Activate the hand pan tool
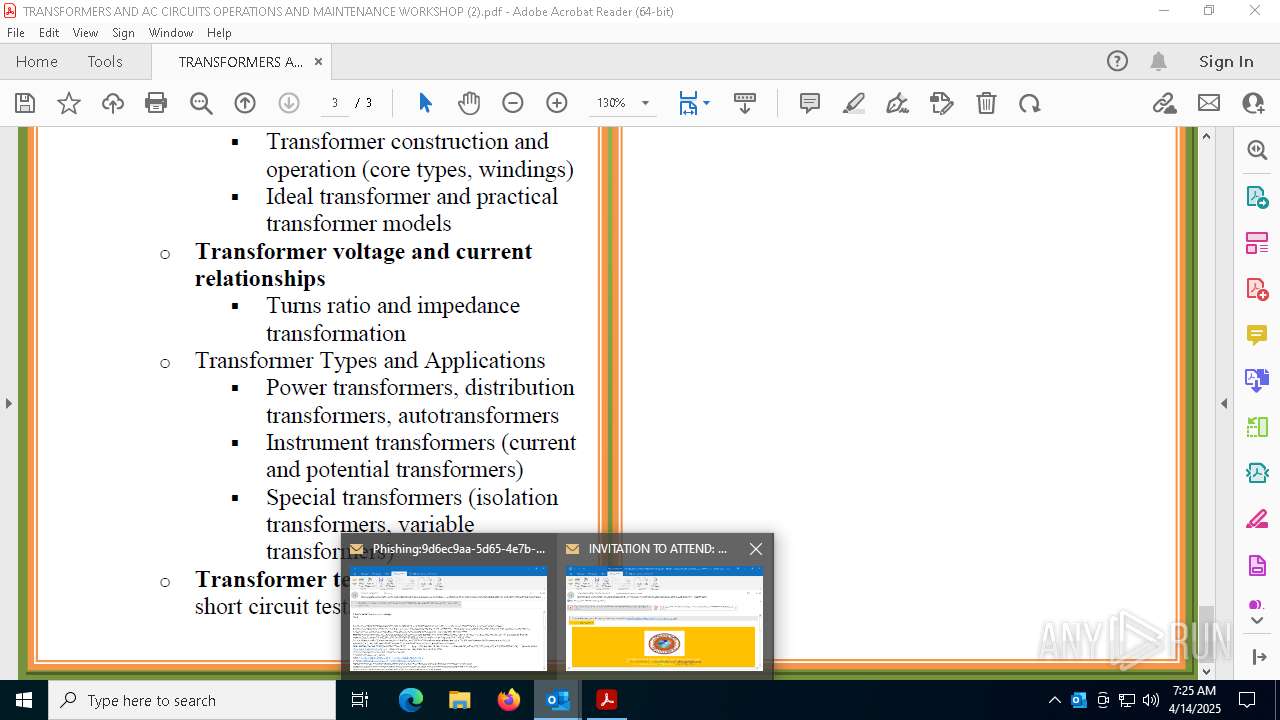Image resolution: width=1280 pixels, height=720 pixels. 469,103
